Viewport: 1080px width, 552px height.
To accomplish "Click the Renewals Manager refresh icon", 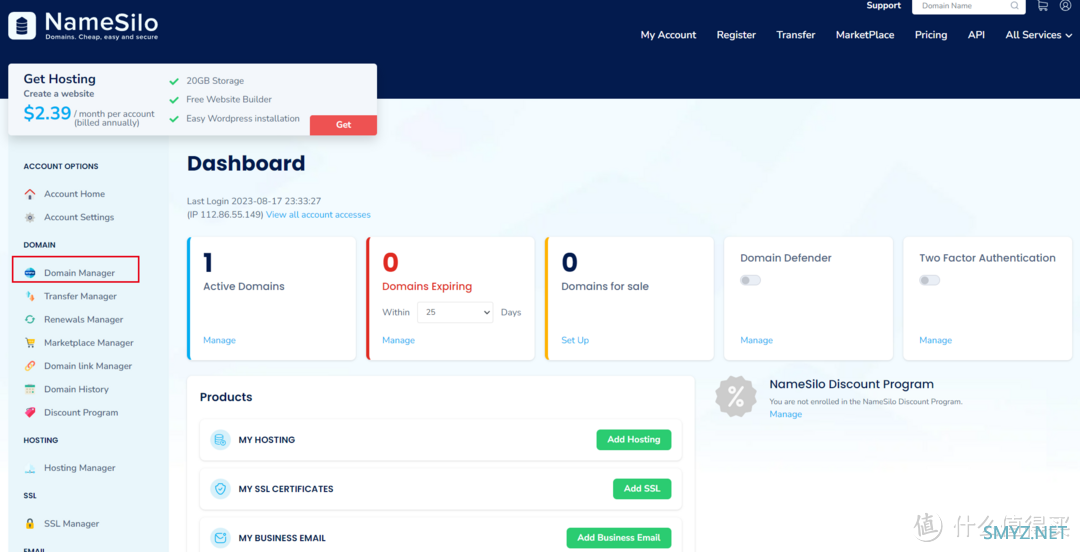I will [30, 320].
